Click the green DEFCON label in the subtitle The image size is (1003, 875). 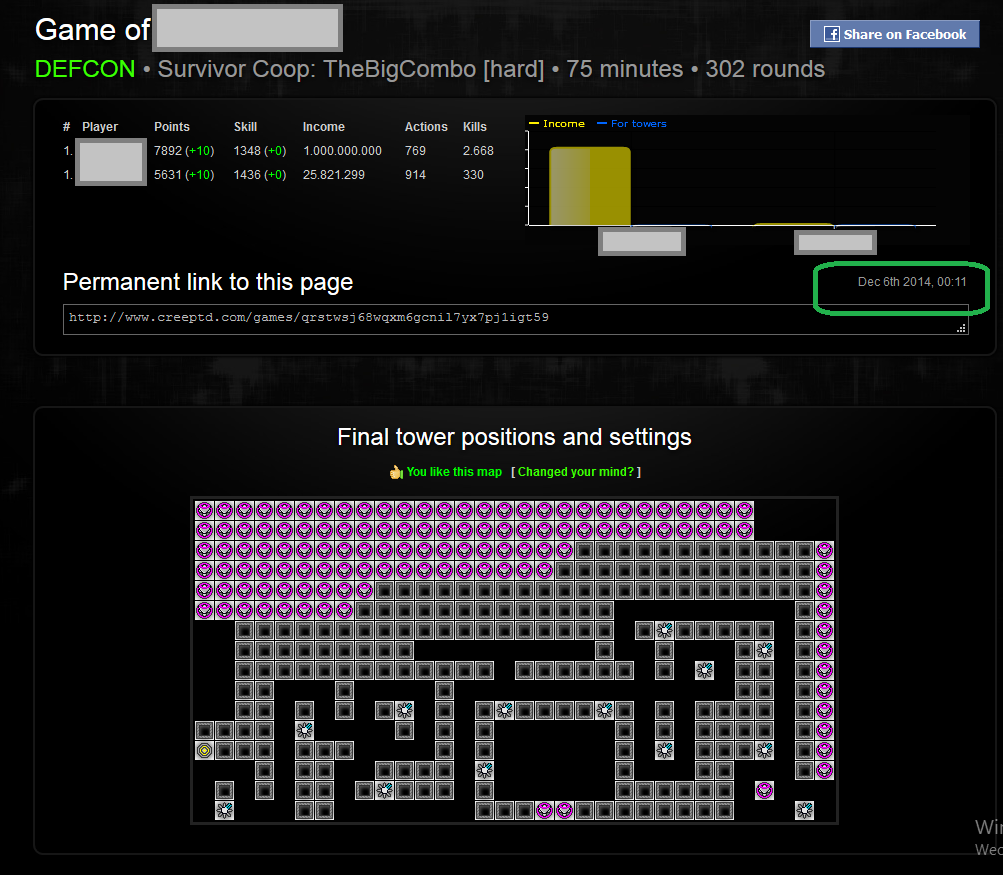click(x=85, y=70)
